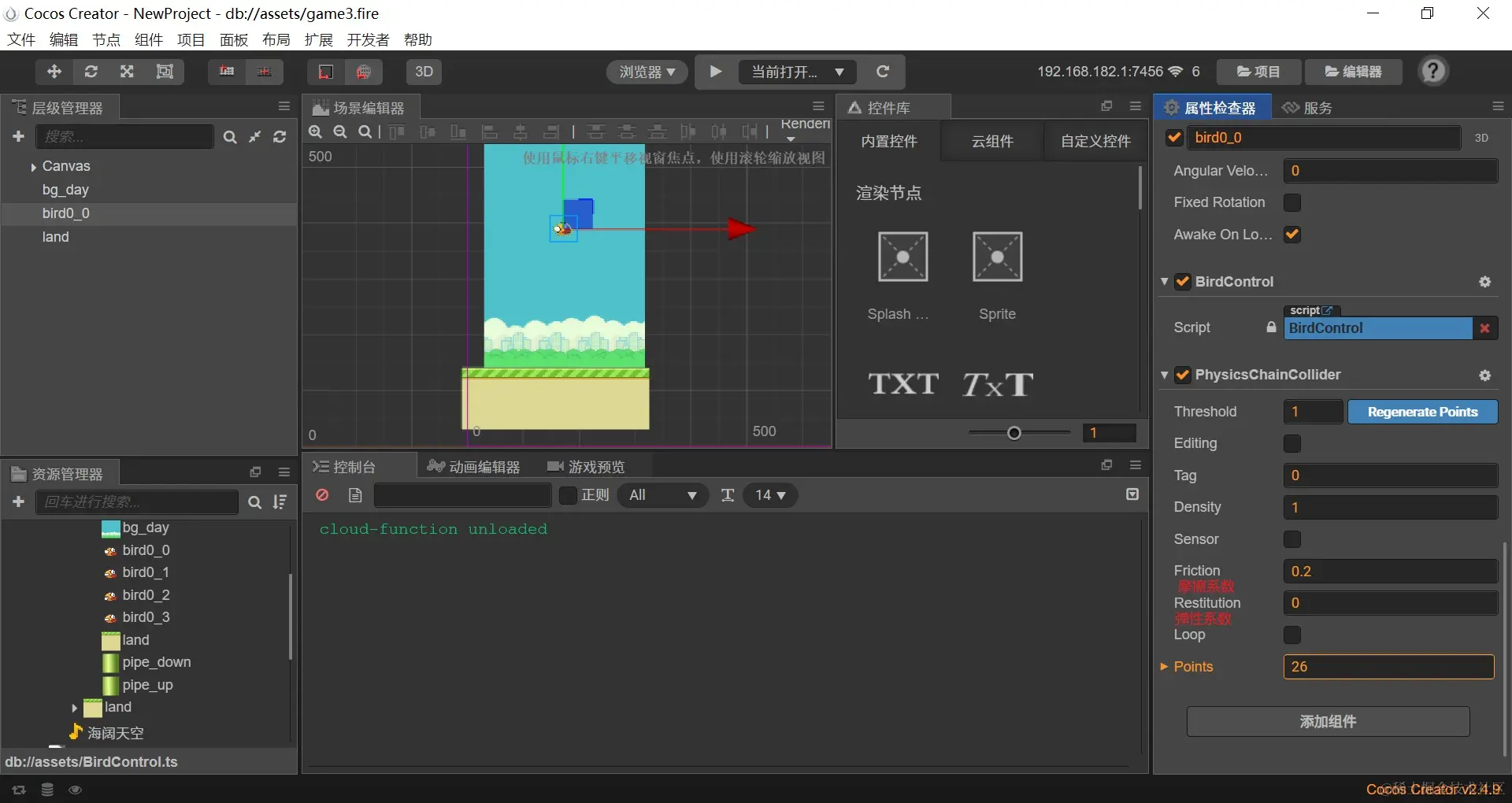This screenshot has height=803, width=1512.
Task: Click the Play preview button
Action: tap(715, 72)
